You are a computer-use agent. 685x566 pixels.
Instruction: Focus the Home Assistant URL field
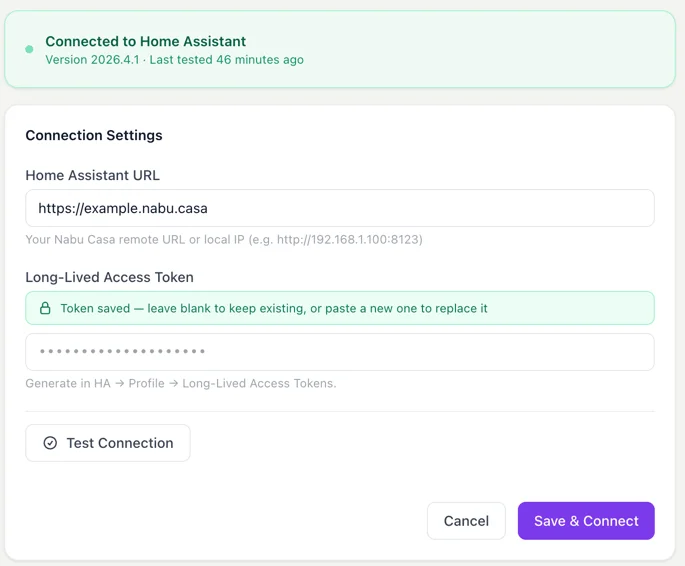tap(340, 208)
